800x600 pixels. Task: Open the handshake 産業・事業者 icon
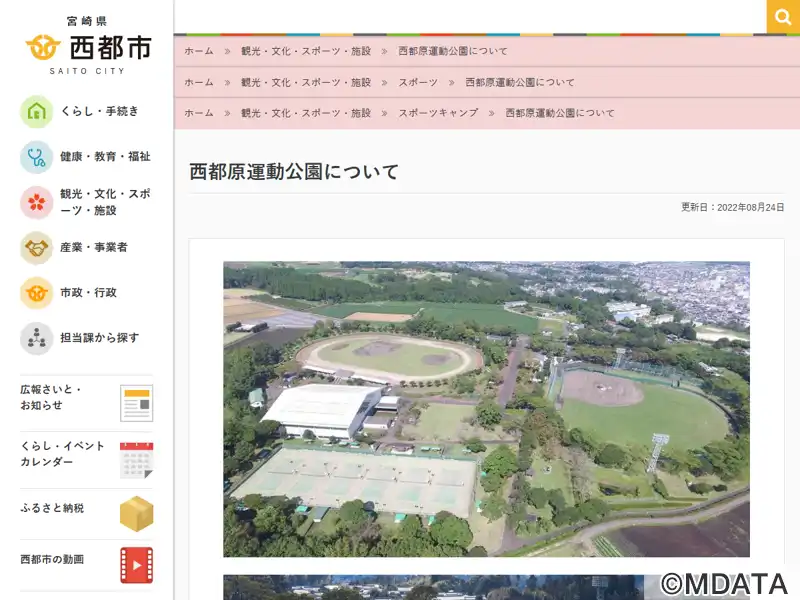[37, 247]
